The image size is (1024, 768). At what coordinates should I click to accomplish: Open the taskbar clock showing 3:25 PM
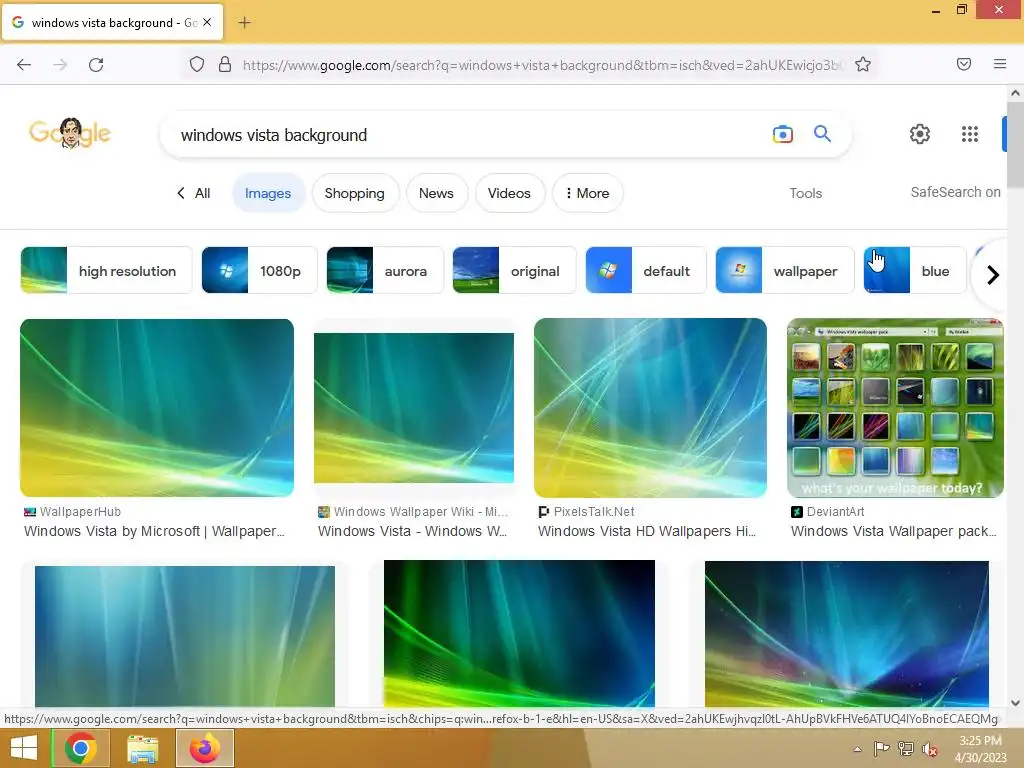(980, 748)
